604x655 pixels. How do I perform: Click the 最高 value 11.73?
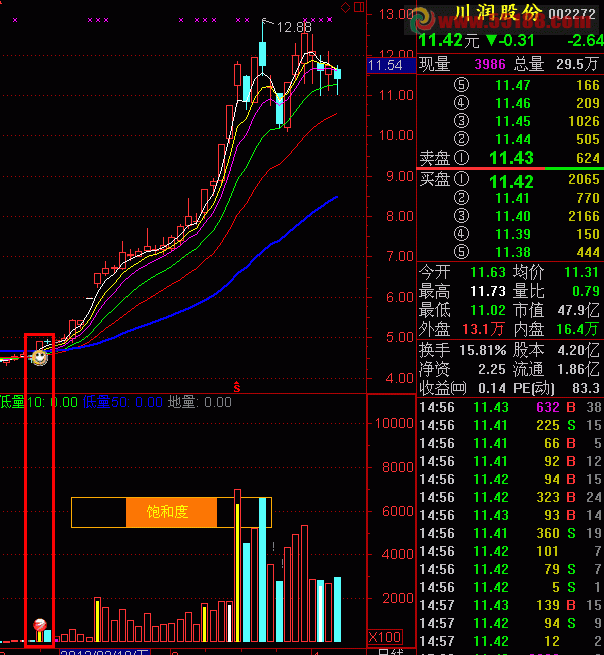[488, 291]
